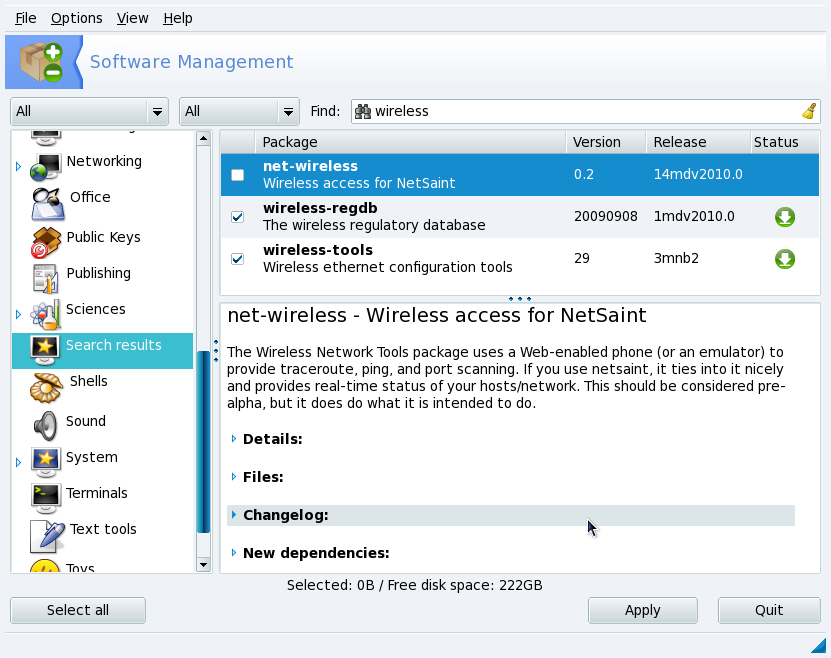Select the Publishing category label

click(x=99, y=273)
